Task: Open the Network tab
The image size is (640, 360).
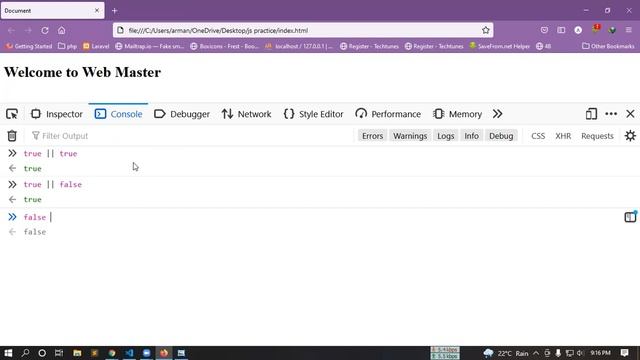Action: click(x=247, y=114)
